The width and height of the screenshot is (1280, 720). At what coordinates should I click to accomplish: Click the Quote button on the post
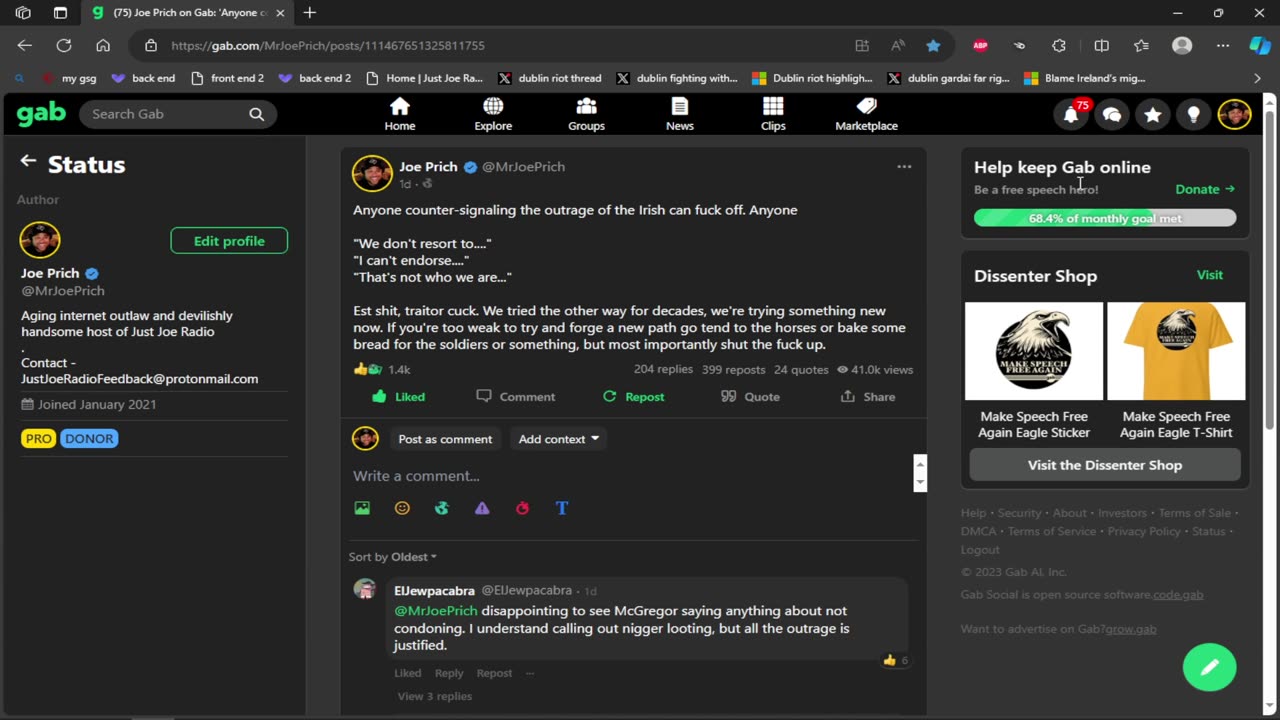(x=750, y=397)
